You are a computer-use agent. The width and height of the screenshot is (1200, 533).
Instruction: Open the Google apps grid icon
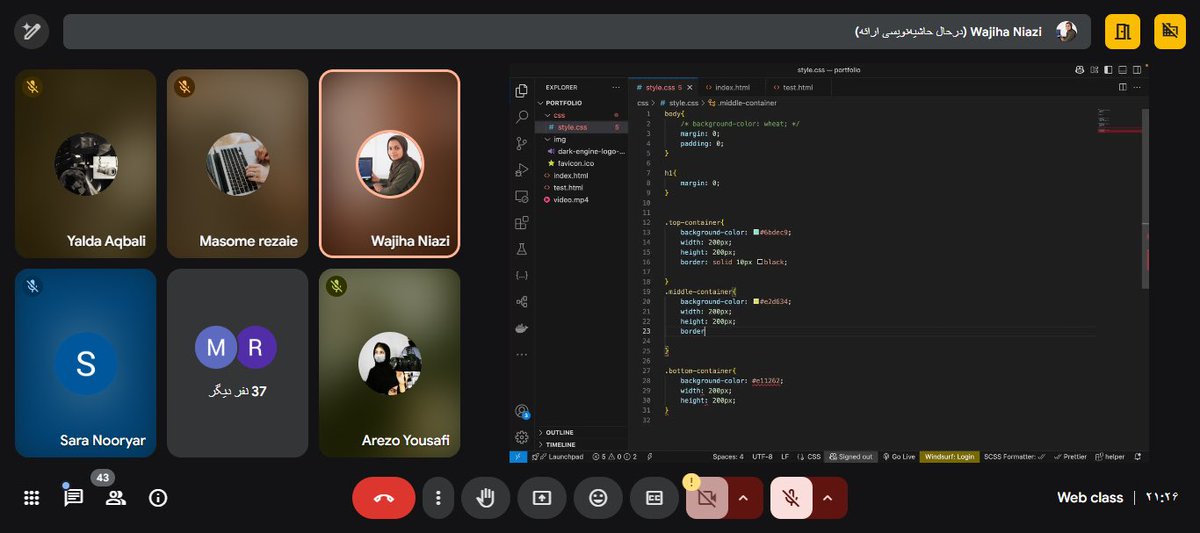coord(31,497)
